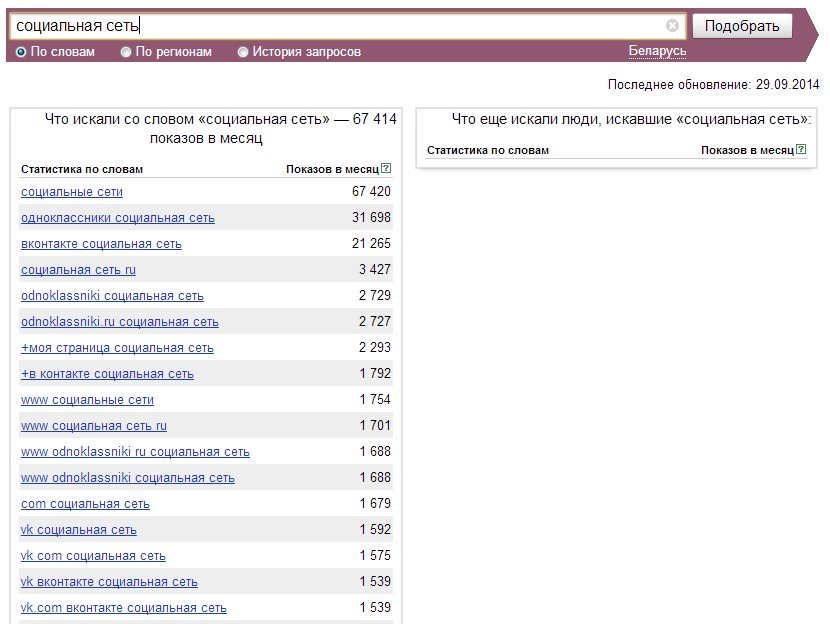Click the value '31 698'

371,217
